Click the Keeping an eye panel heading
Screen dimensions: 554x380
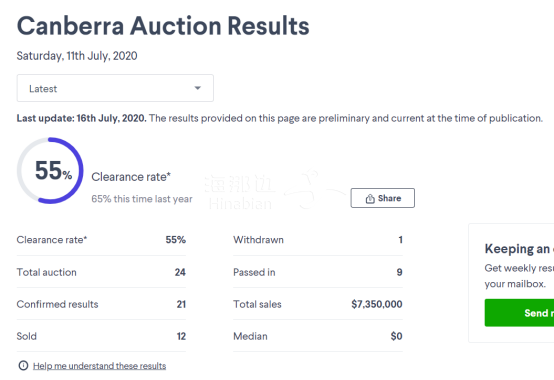[519, 249]
